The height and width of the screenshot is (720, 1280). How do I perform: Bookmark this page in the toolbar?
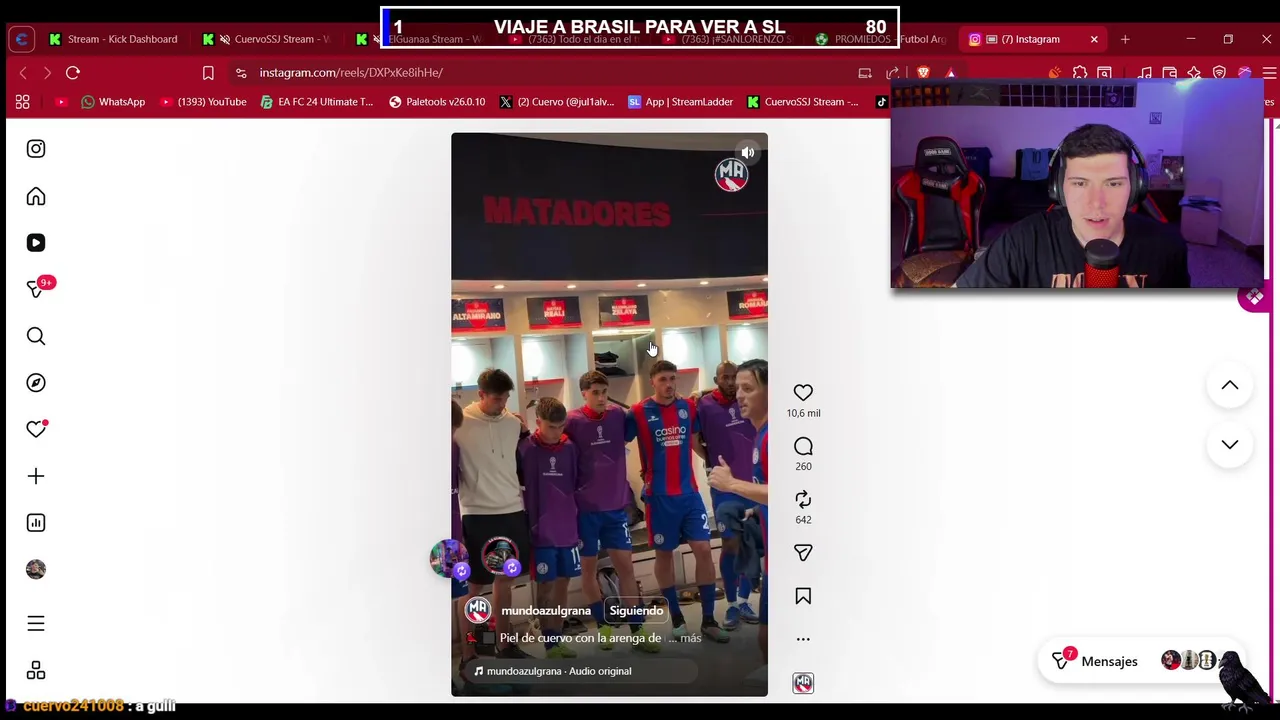point(208,73)
